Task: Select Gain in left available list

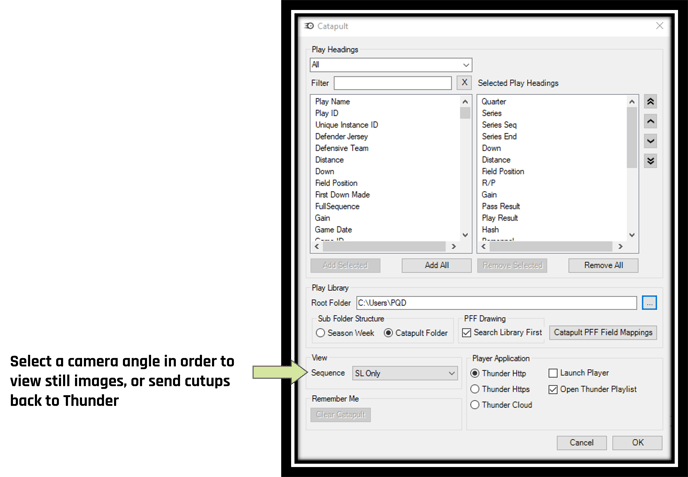Action: point(322,218)
